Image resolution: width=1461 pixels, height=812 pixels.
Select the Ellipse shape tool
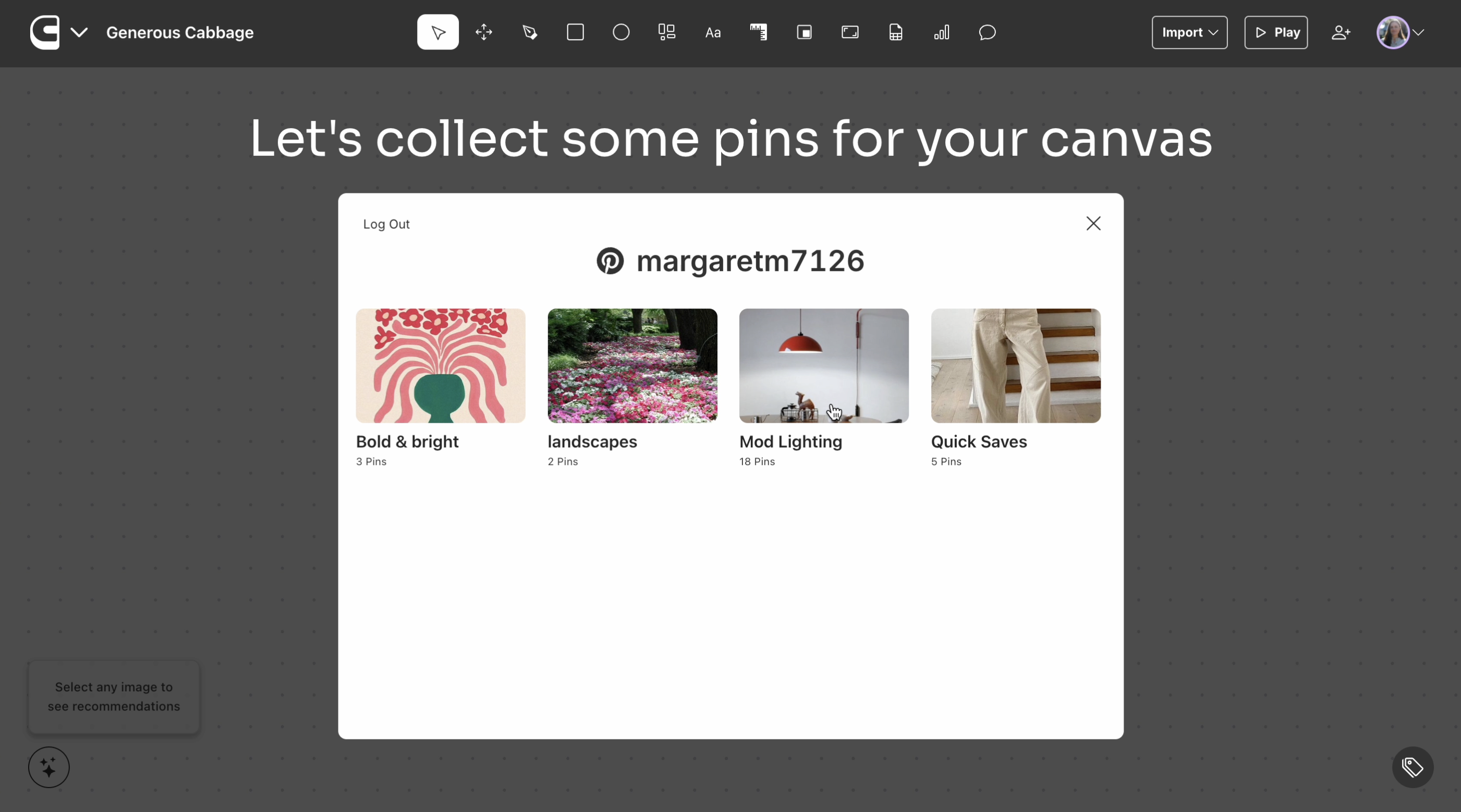point(621,32)
